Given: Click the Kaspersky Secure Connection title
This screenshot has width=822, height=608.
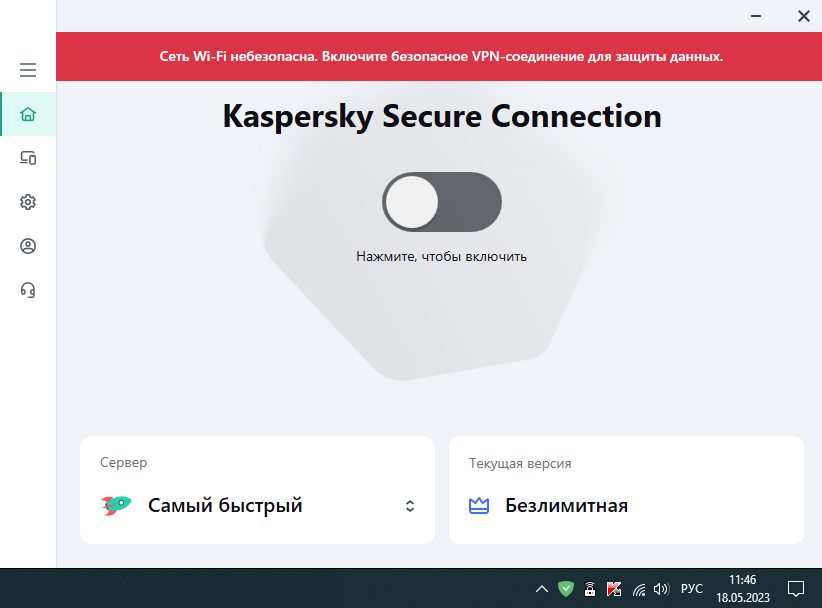Looking at the screenshot, I should click(442, 116).
